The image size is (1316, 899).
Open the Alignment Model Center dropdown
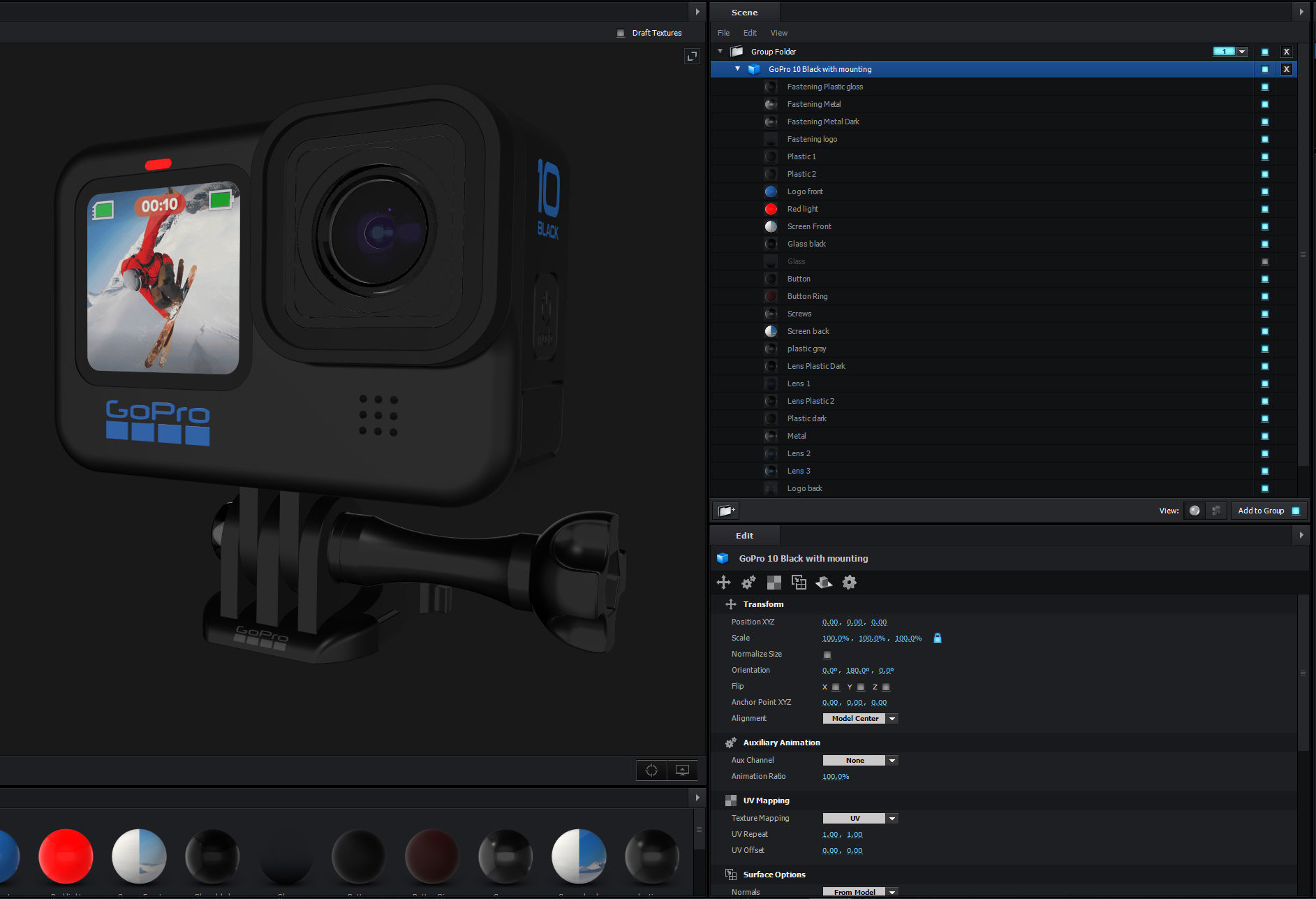click(860, 718)
